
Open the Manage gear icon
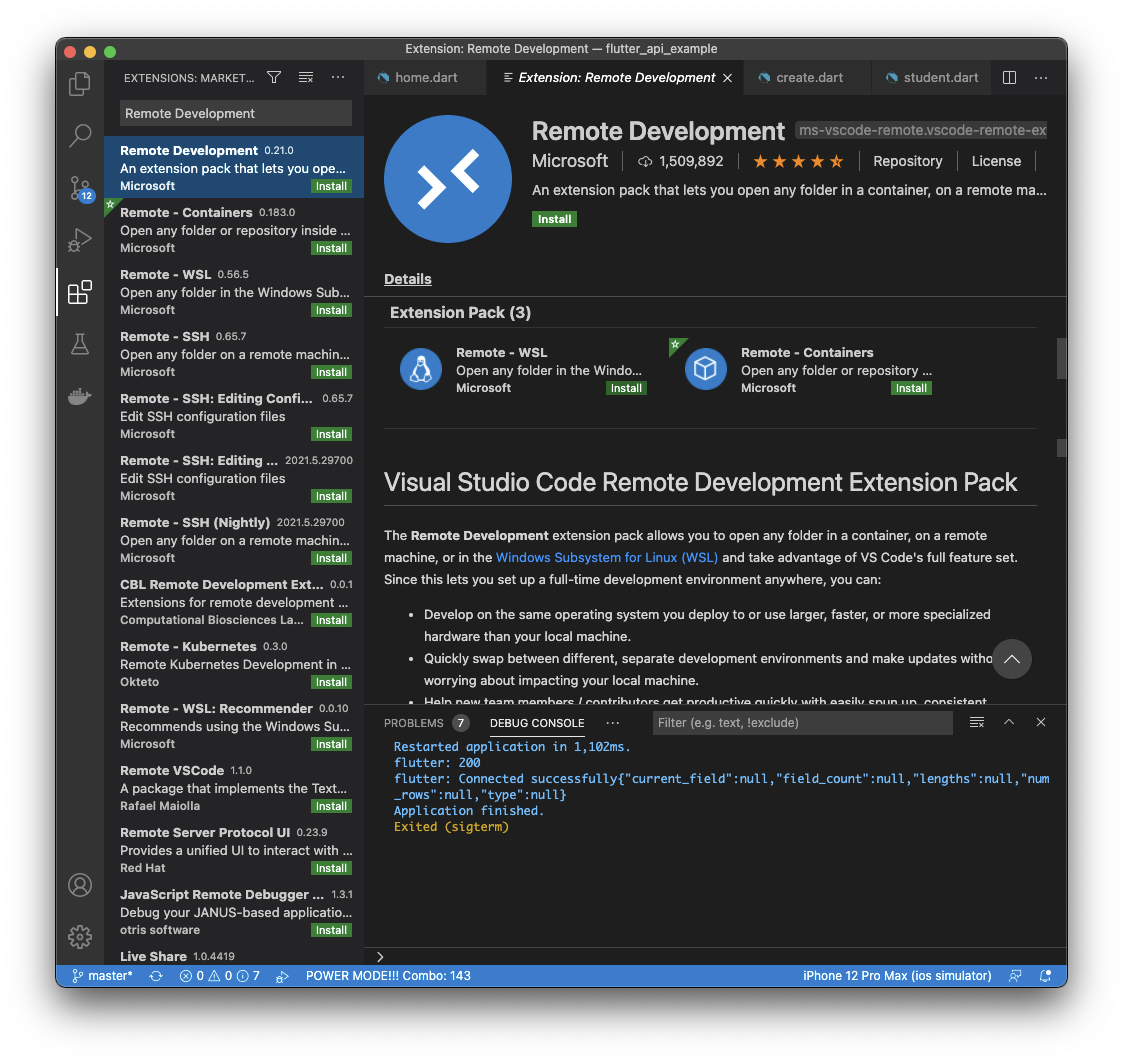tap(79, 936)
